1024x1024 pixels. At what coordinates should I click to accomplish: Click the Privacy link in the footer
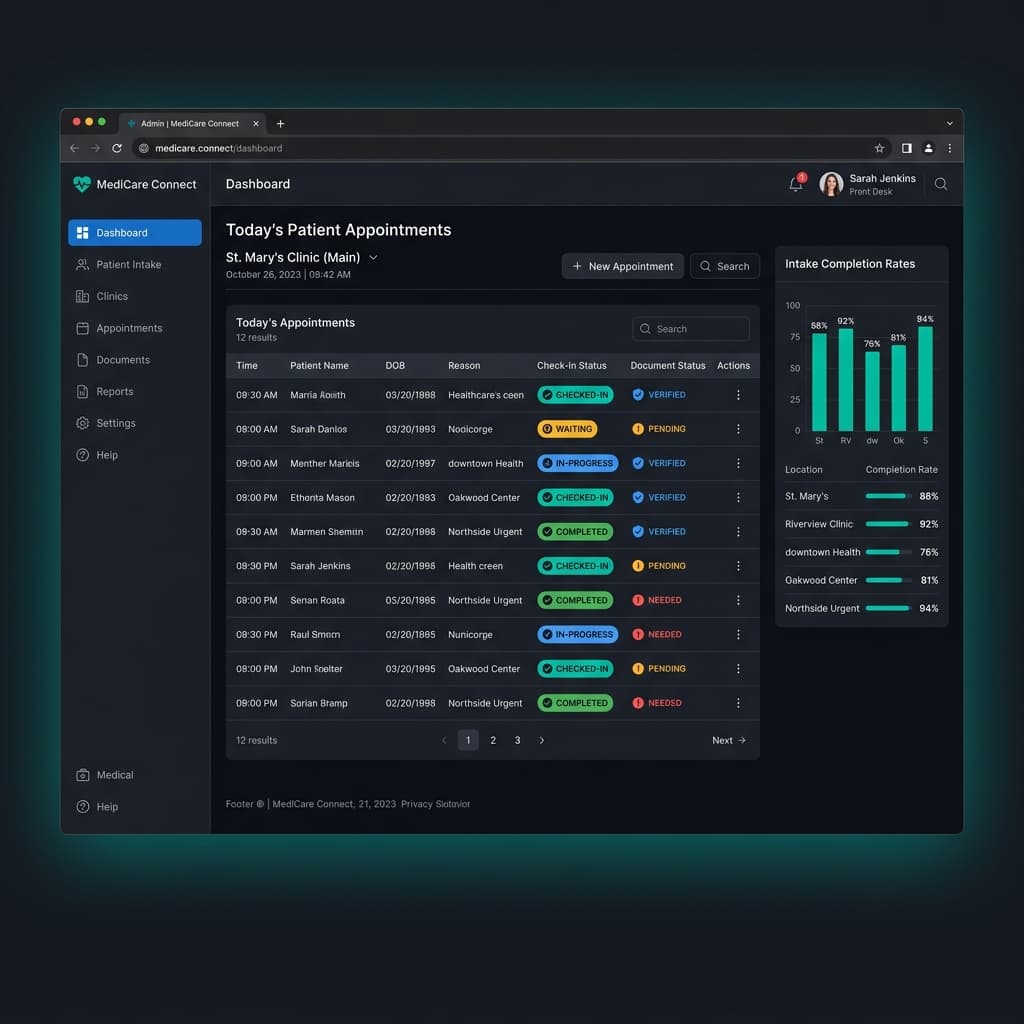(417, 805)
